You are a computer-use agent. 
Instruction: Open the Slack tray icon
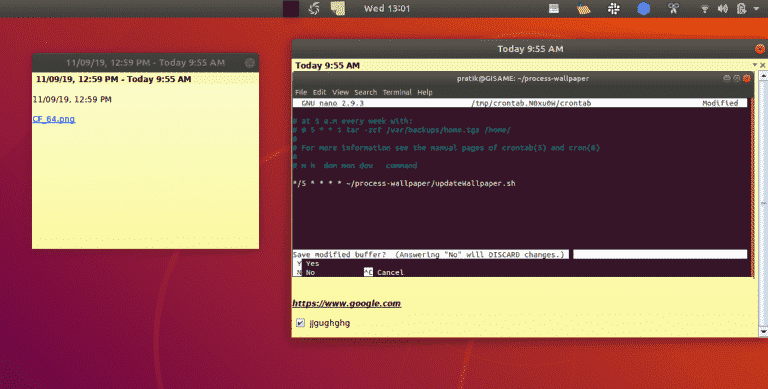coord(614,8)
